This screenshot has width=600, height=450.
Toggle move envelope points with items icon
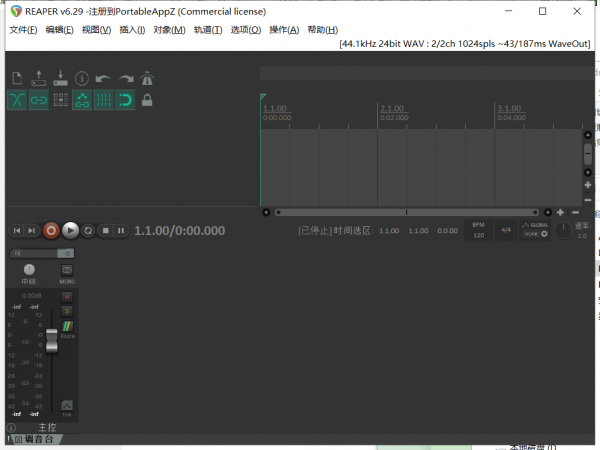82,100
